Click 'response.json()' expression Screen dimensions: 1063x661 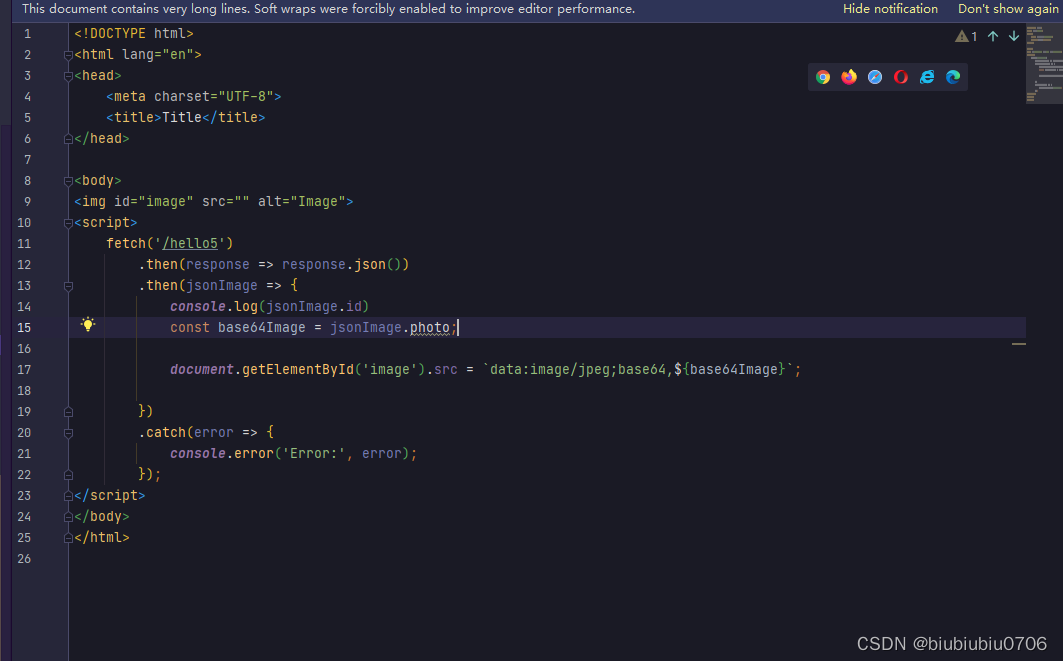[x=345, y=264]
